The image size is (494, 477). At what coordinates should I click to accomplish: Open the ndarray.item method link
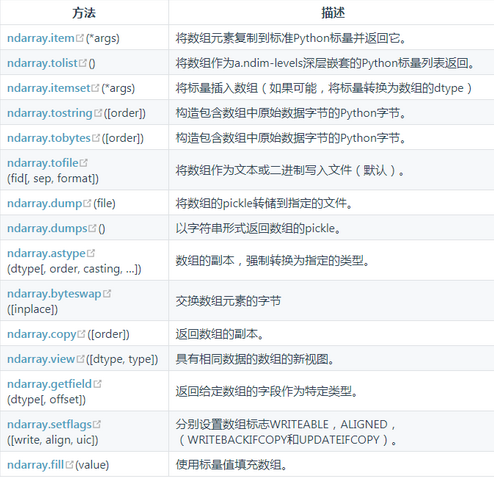pos(41,38)
